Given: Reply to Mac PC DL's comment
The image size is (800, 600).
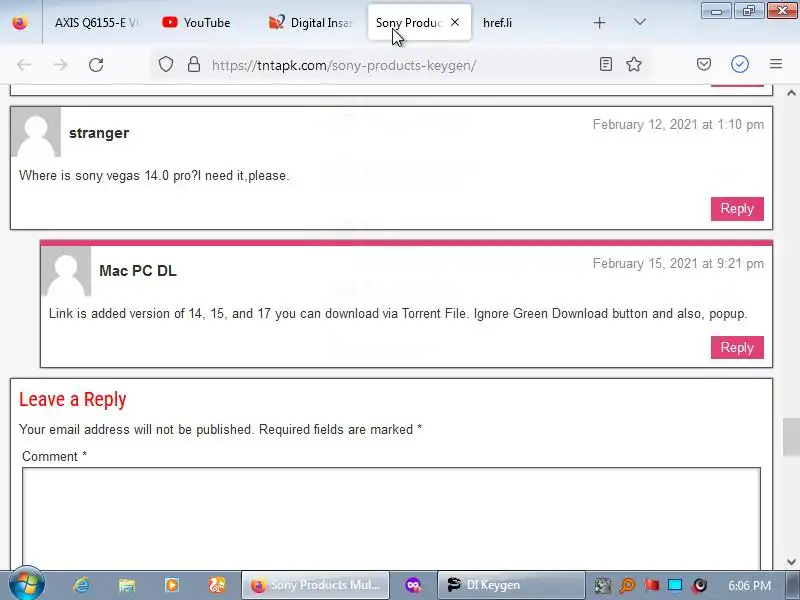Looking at the screenshot, I should [x=737, y=347].
